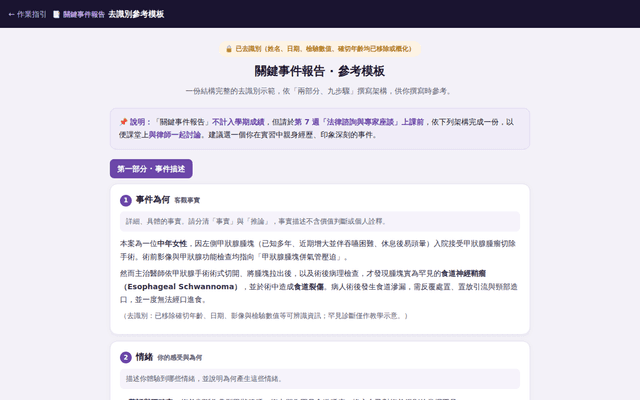Select the 關鍵事件報告・參考模板 main heading
This screenshot has height=400, width=640.
[x=320, y=71]
